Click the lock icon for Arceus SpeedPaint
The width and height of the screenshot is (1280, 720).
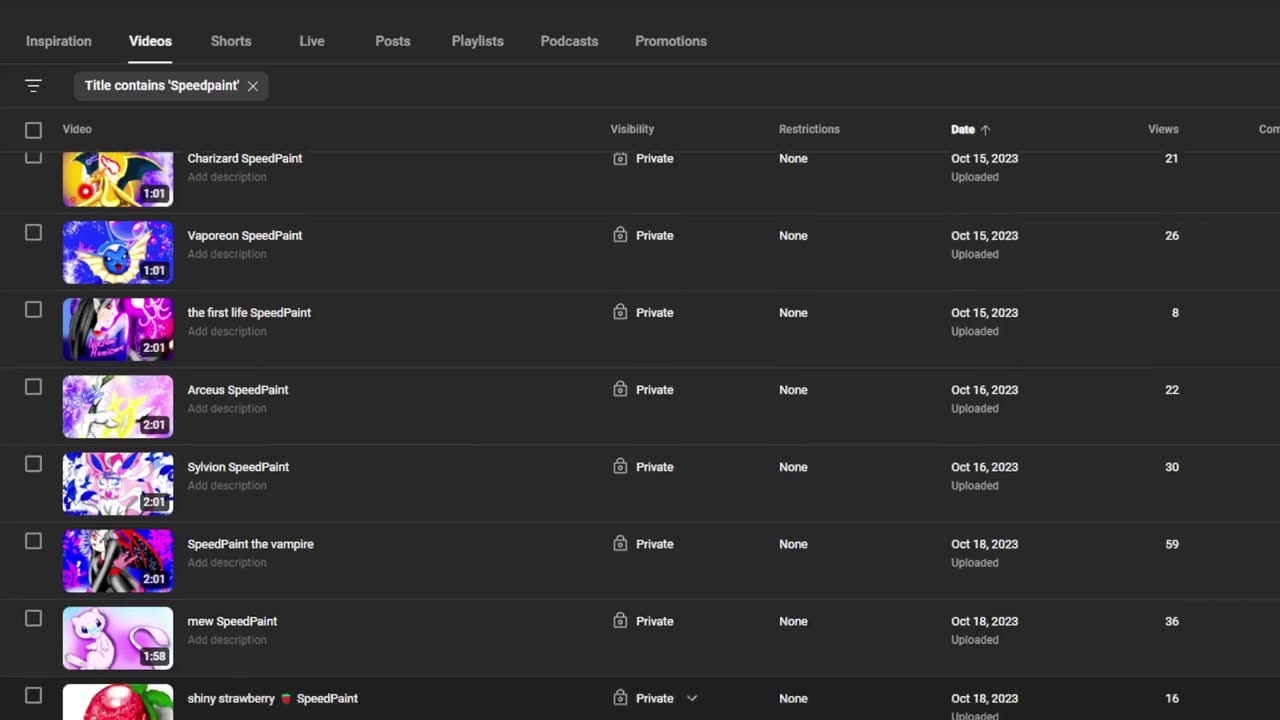[x=620, y=389]
